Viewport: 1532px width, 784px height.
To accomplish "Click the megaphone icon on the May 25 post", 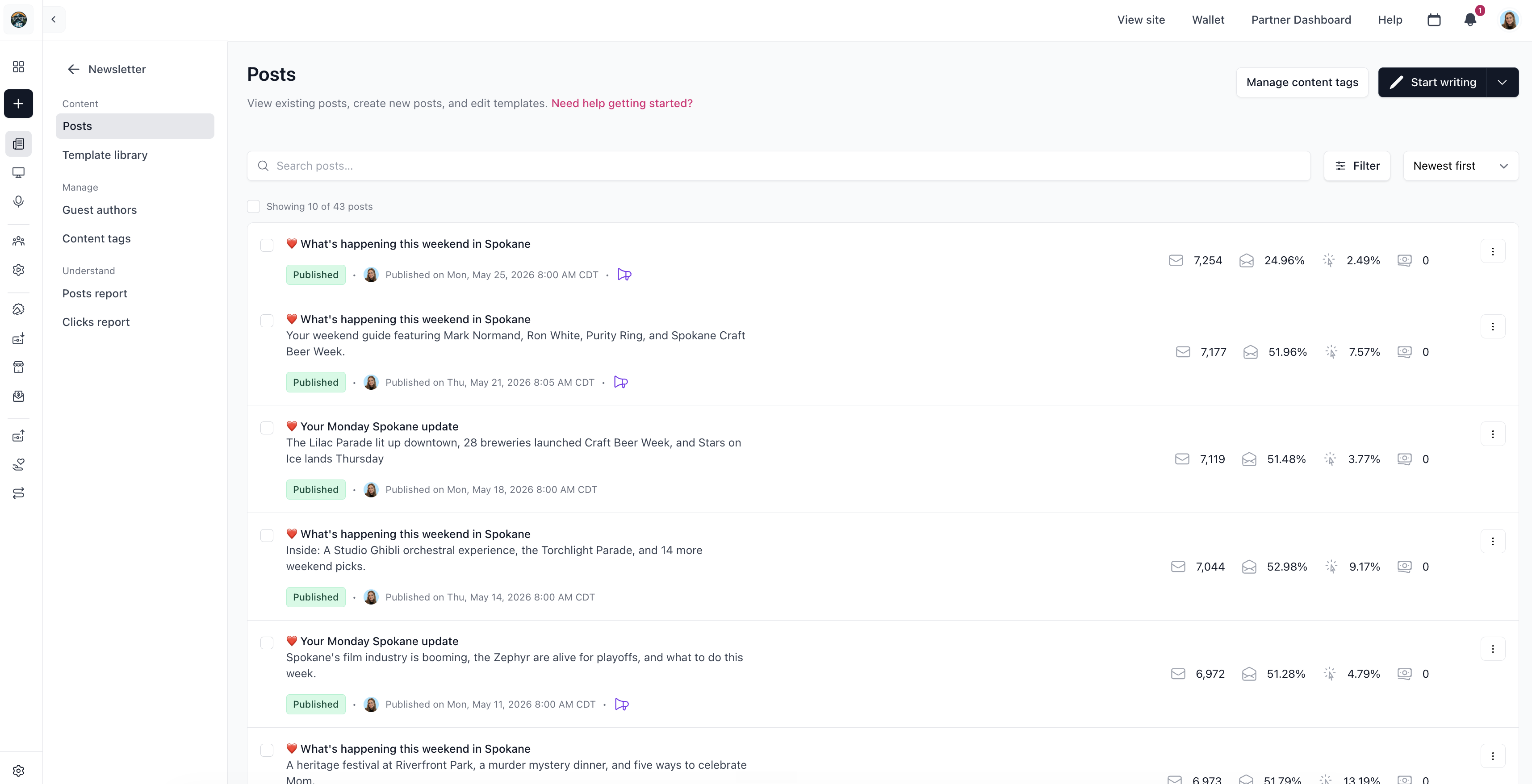I will pyautogui.click(x=624, y=275).
